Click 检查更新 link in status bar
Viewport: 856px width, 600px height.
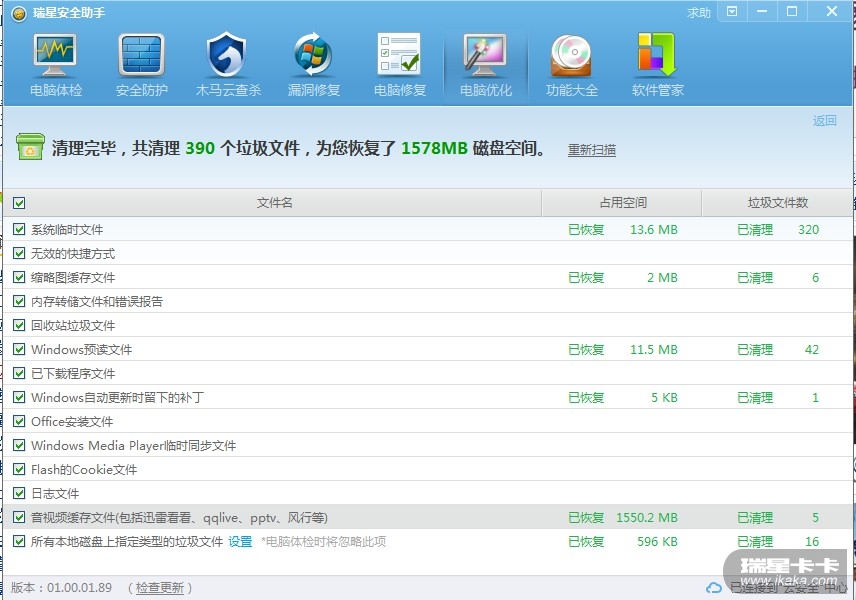point(159,588)
